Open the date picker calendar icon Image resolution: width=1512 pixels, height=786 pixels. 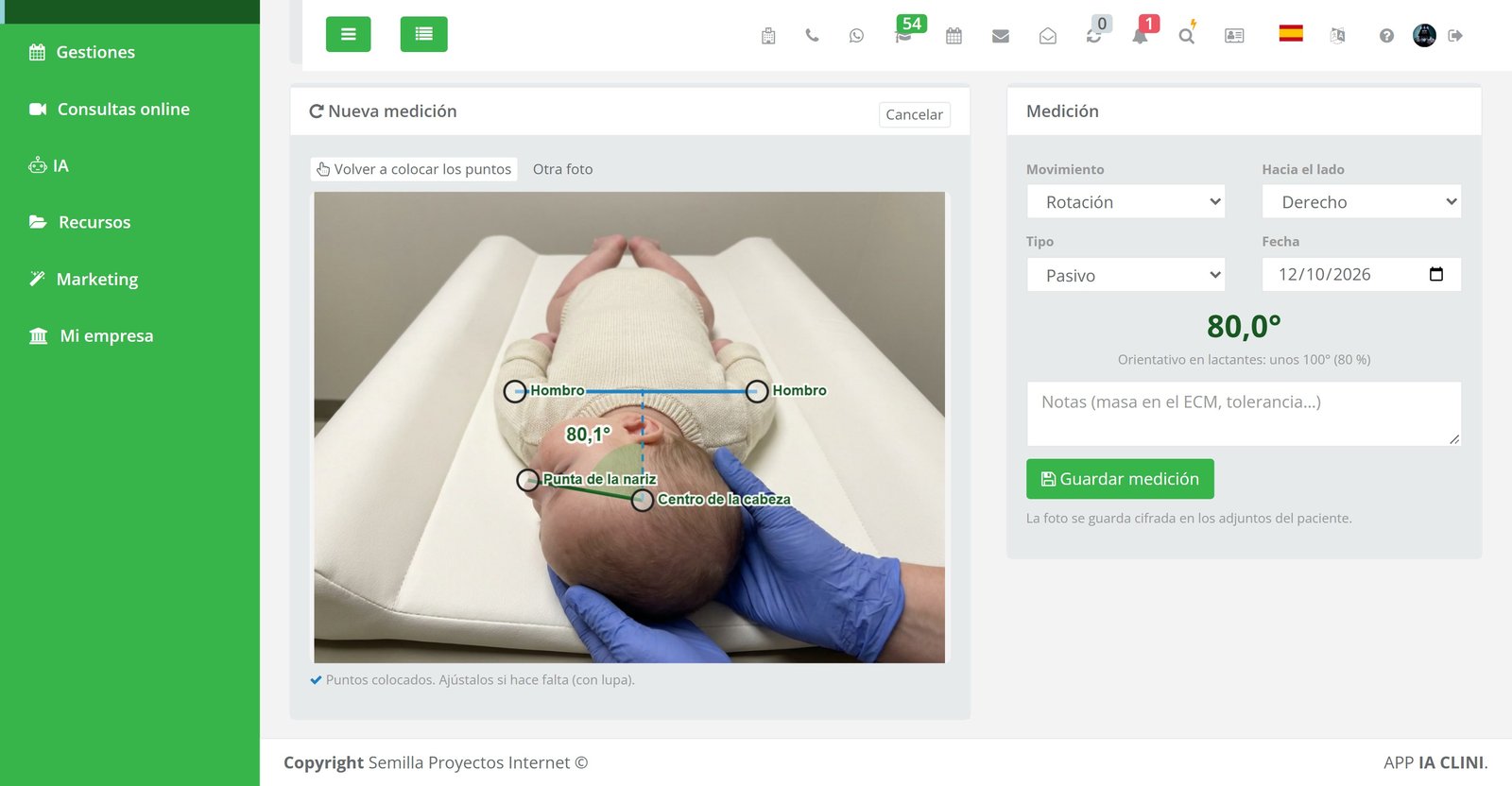[1436, 274]
